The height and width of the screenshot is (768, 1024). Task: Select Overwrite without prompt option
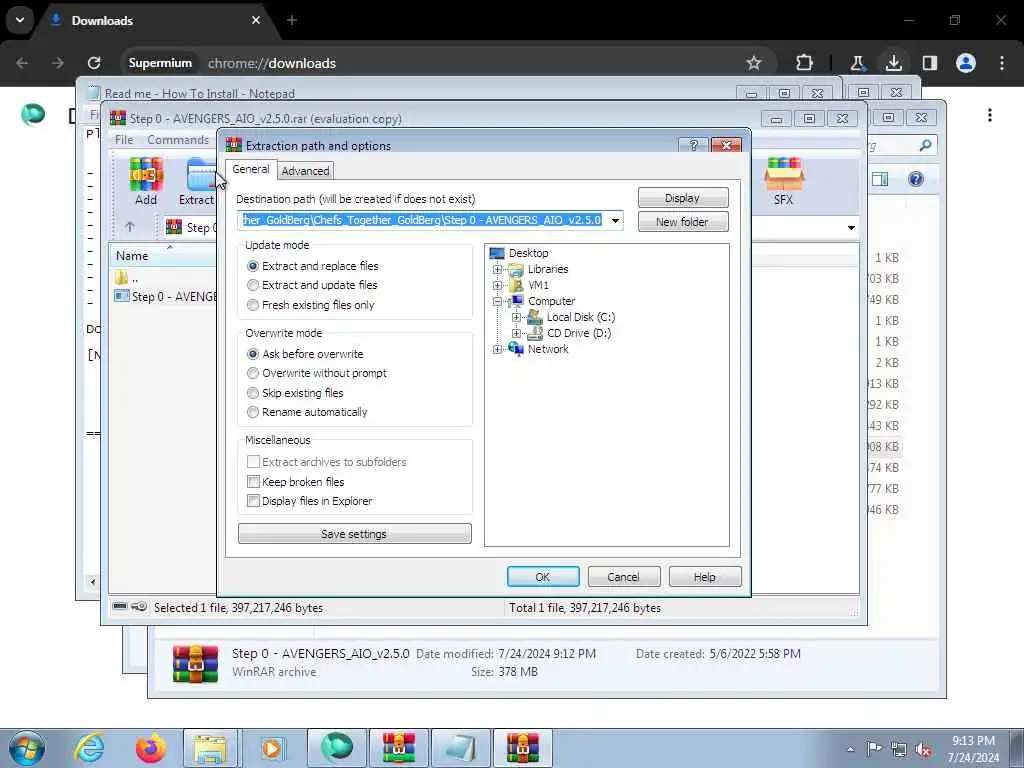click(317, 373)
